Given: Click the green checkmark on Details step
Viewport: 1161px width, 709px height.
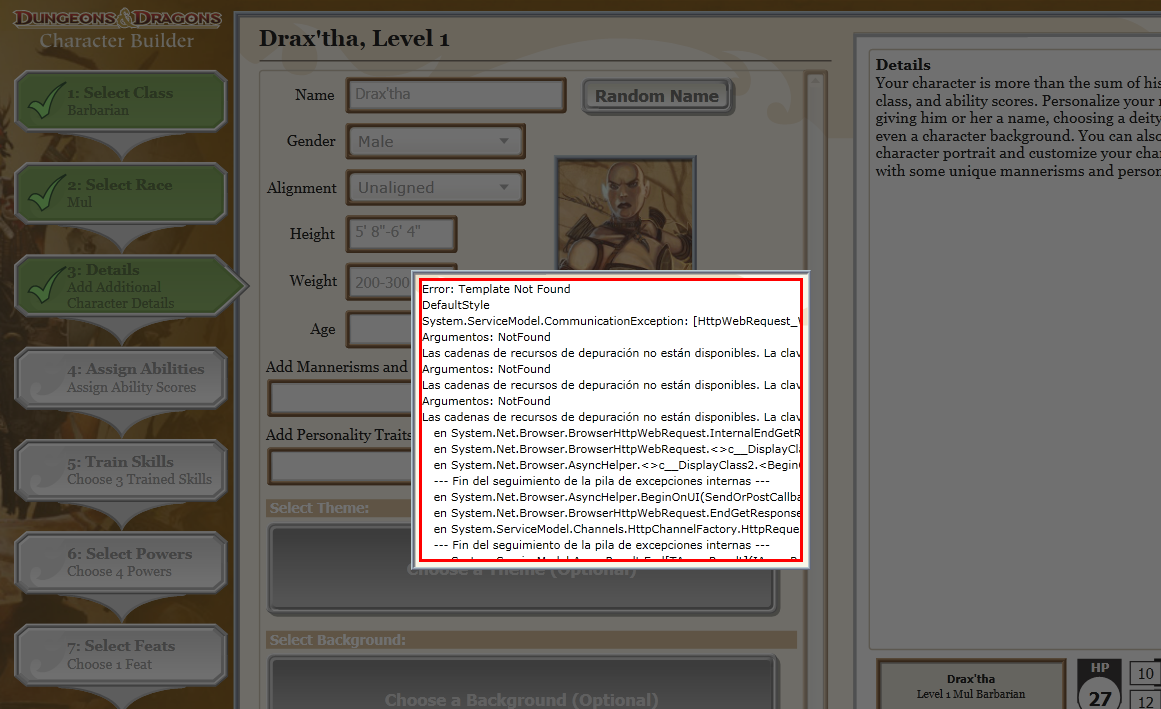Looking at the screenshot, I should coord(45,285).
